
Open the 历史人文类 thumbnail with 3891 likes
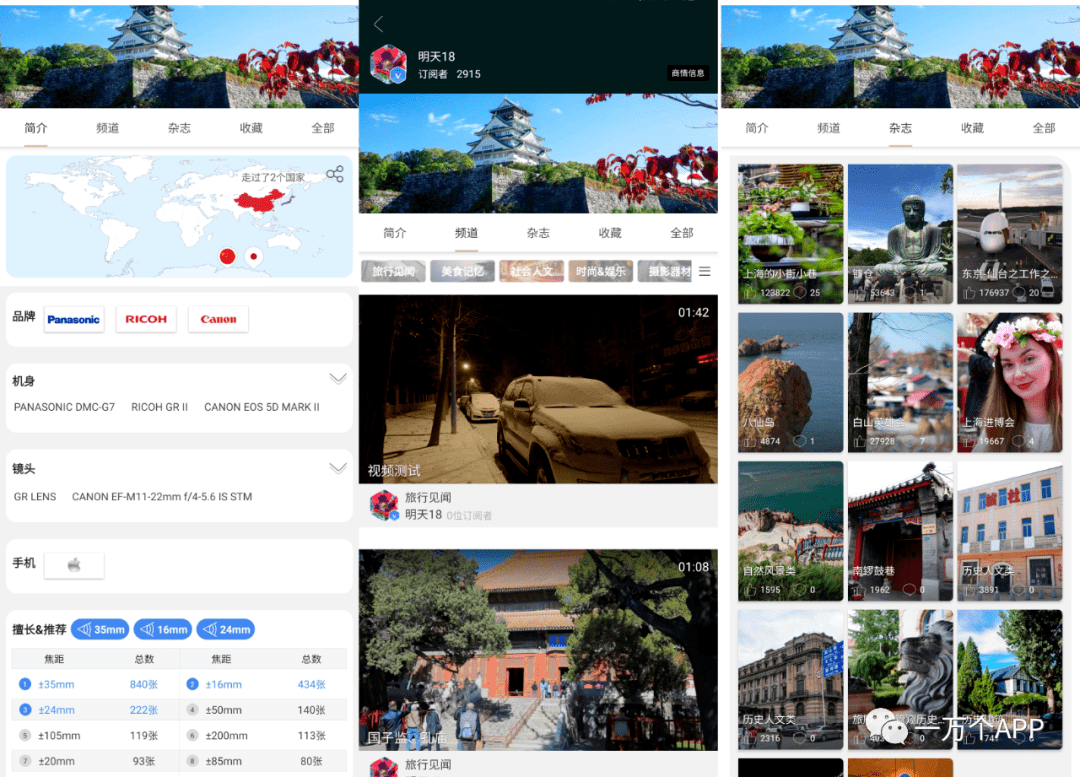click(1010, 531)
